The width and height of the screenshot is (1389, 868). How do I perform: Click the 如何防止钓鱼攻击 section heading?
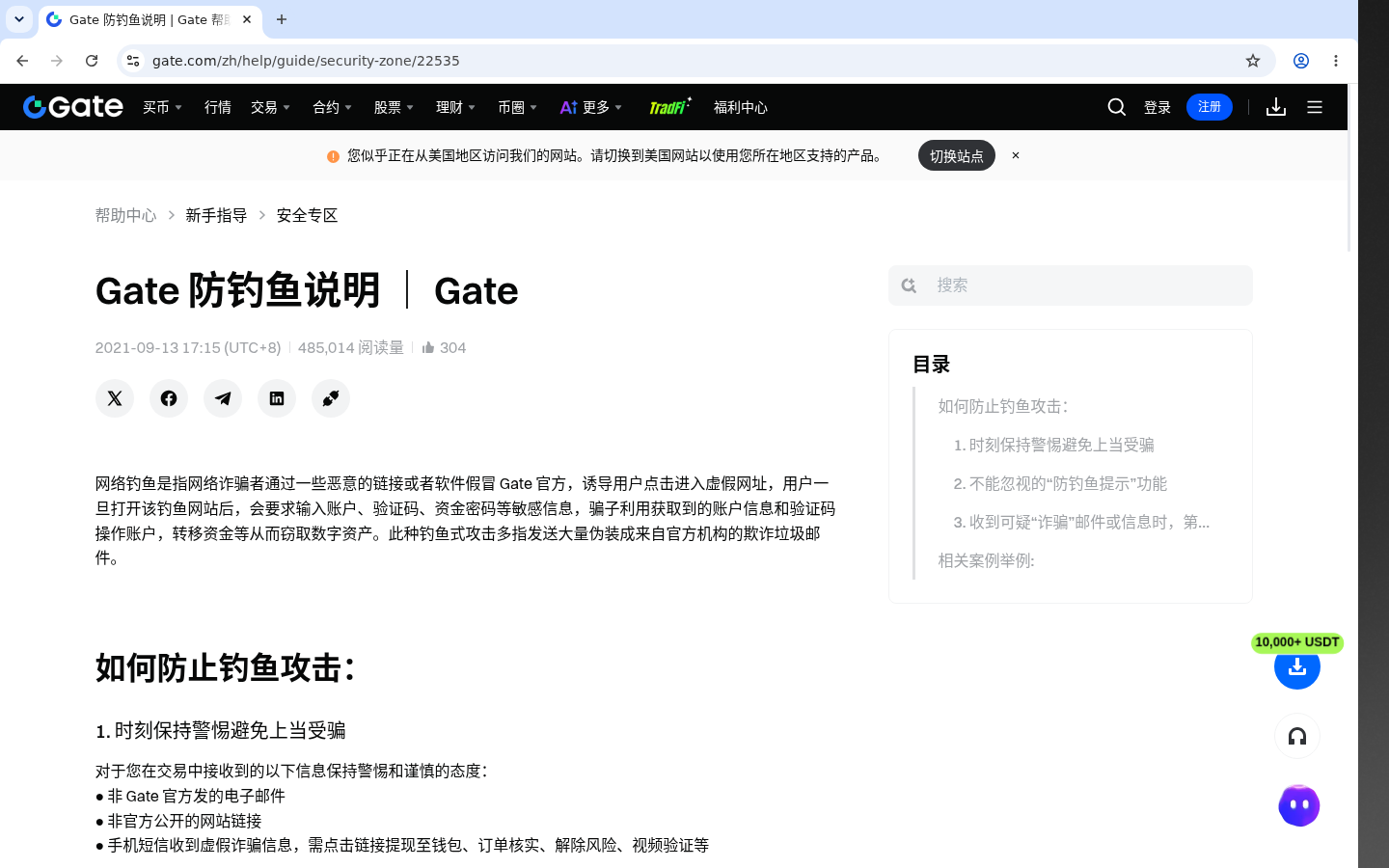pos(226,667)
